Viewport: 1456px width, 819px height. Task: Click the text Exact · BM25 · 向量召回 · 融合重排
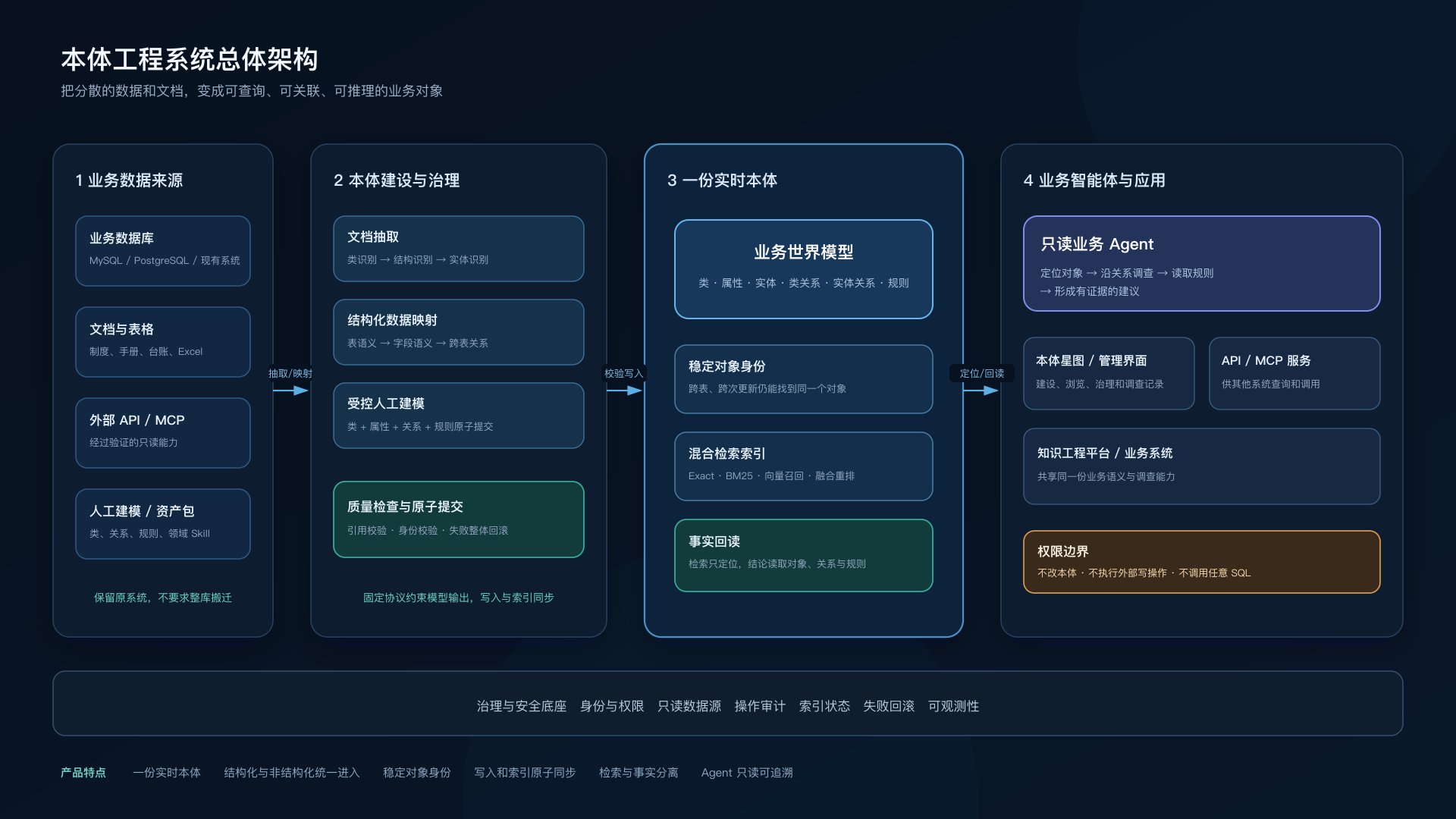(x=771, y=476)
